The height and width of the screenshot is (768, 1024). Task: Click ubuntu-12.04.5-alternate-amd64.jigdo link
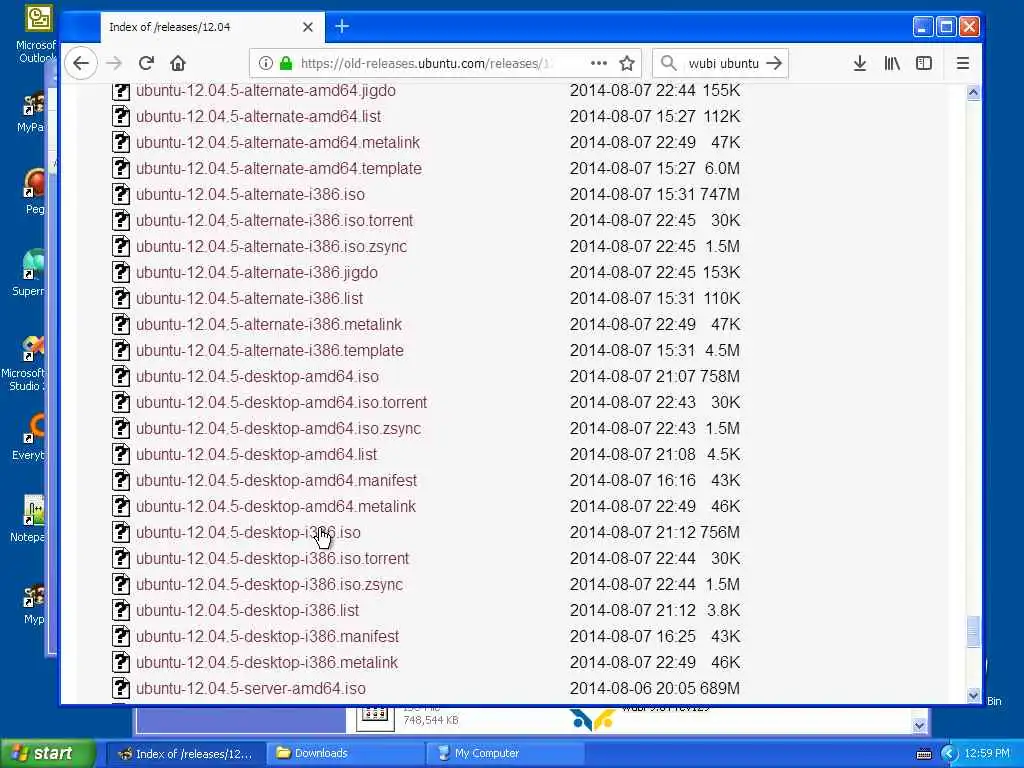266,91
